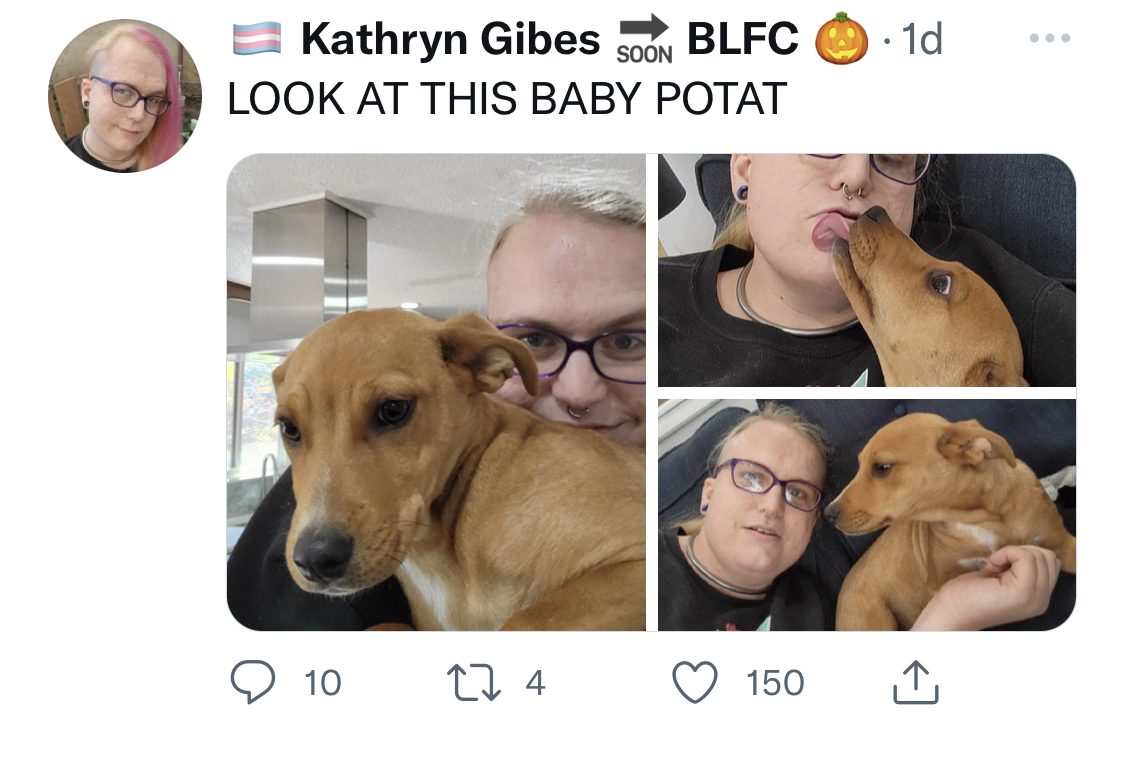Click the like count 150
The width and height of the screenshot is (1125, 766).
point(775,683)
